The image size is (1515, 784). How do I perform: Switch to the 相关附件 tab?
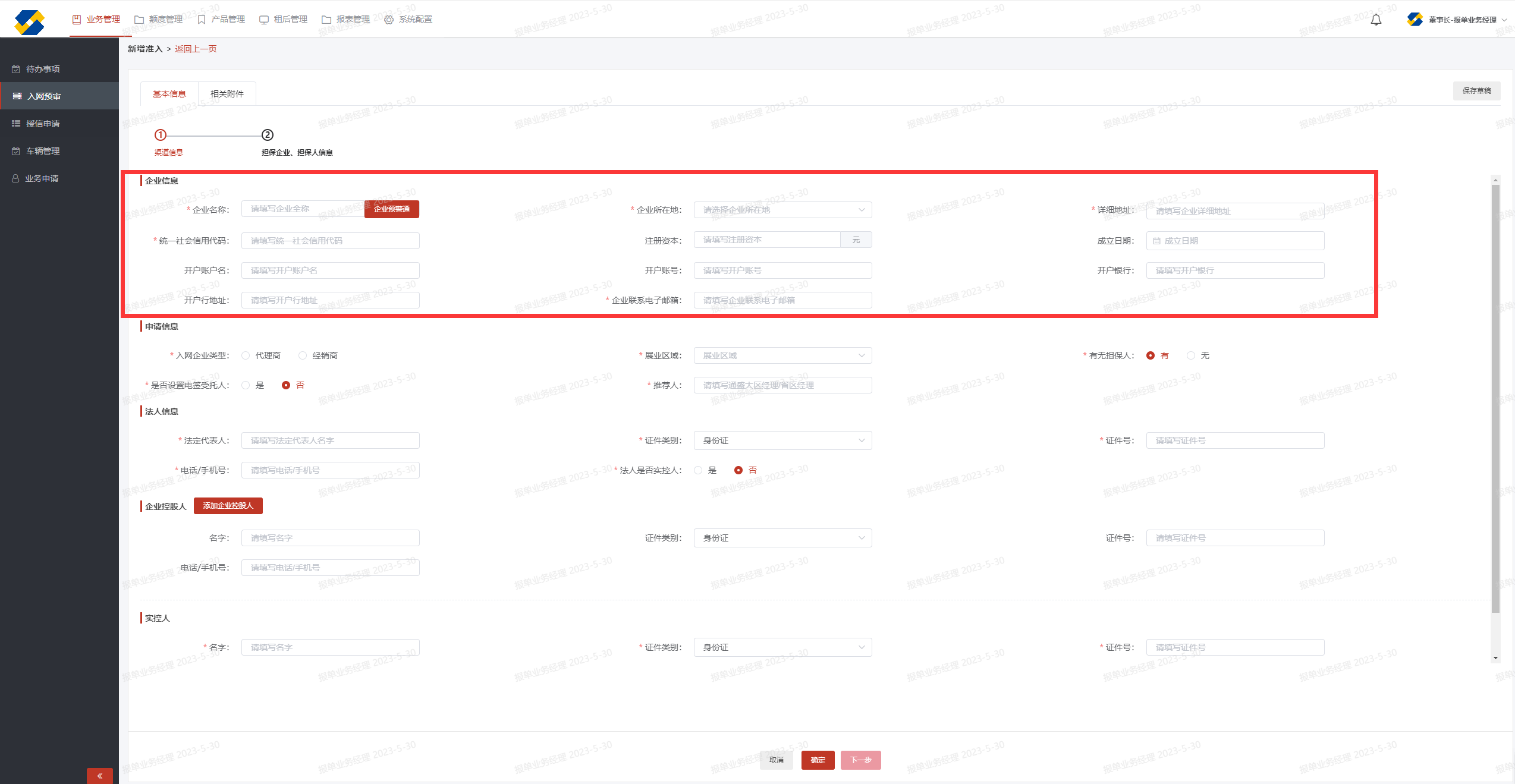(227, 94)
